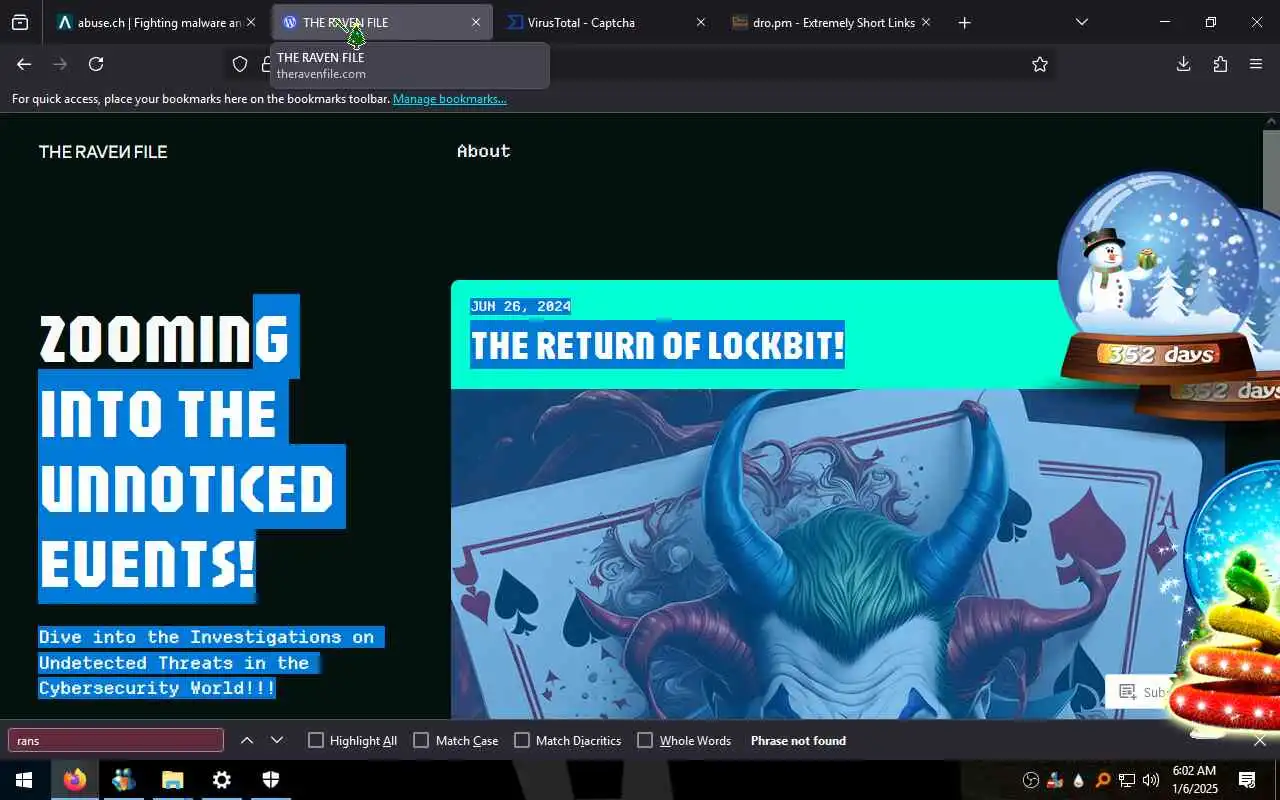Open the Extensions puzzle icon

(1220, 64)
